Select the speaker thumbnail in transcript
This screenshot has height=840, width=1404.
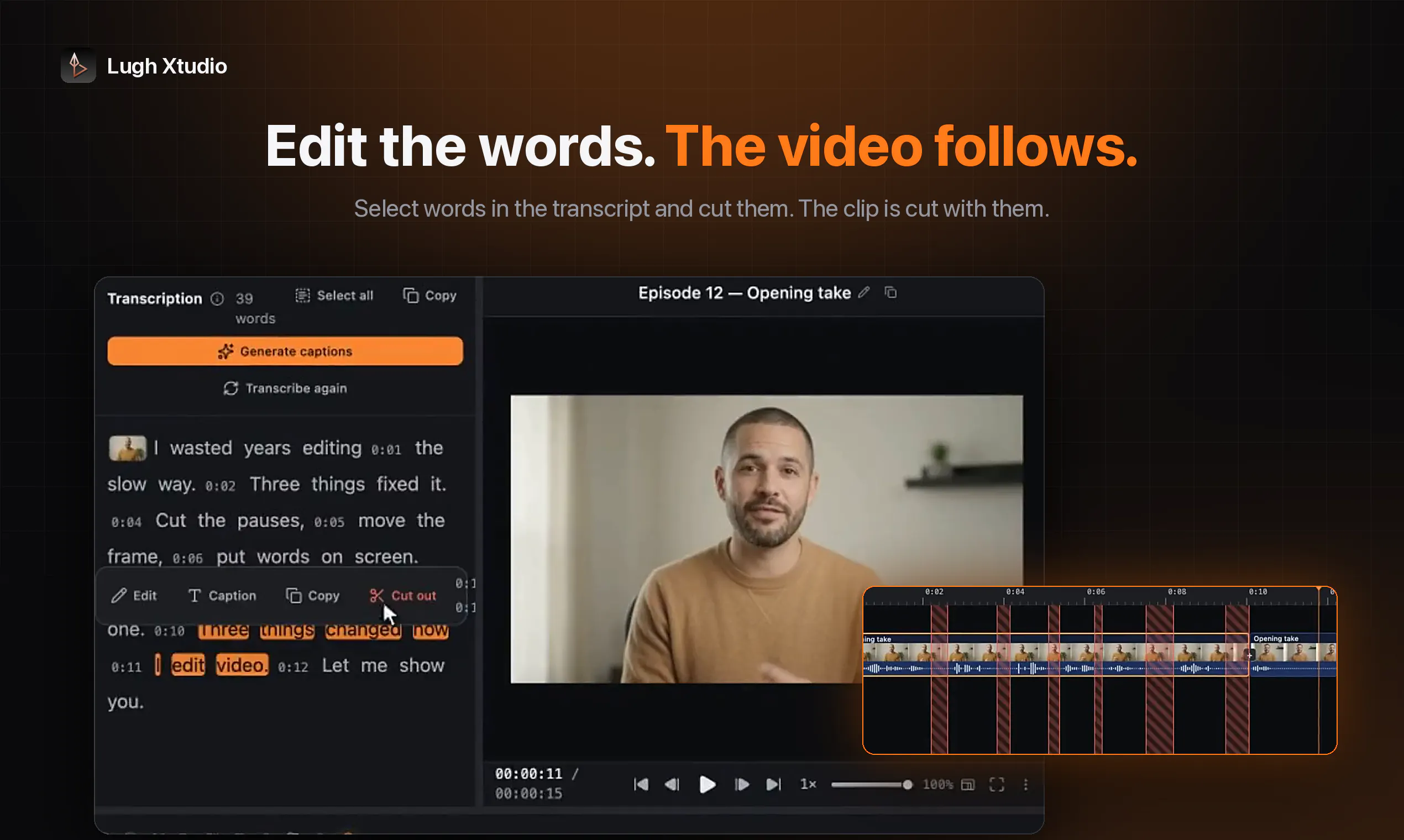[x=127, y=448]
